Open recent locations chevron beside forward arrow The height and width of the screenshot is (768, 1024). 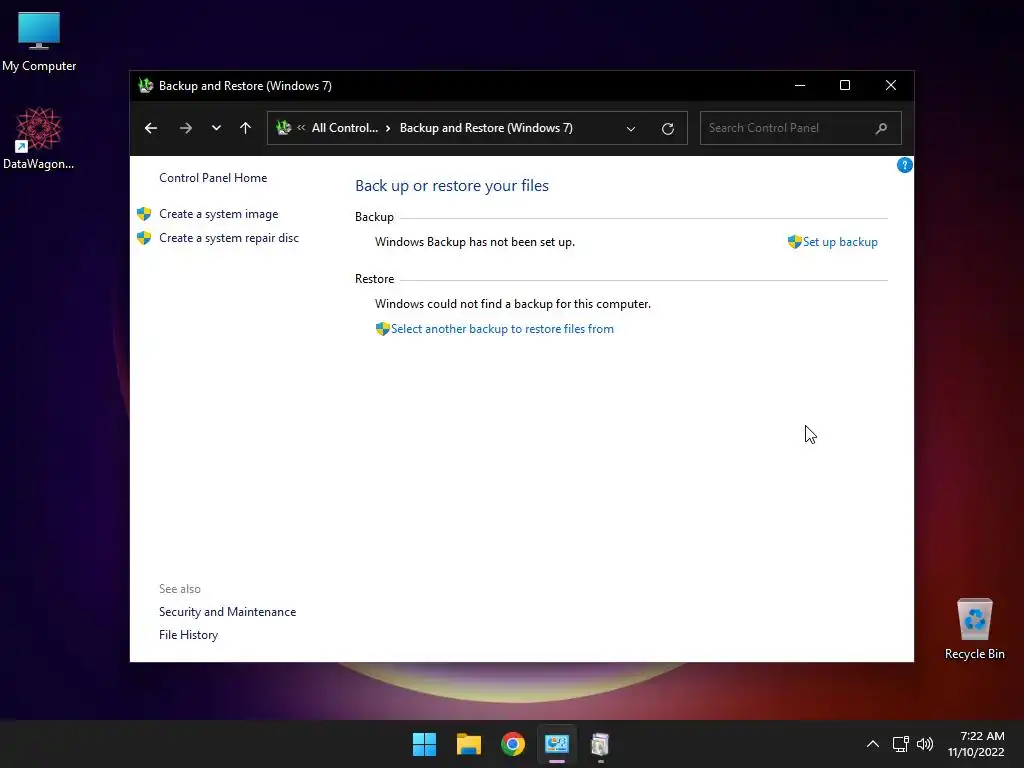pyautogui.click(x=216, y=128)
